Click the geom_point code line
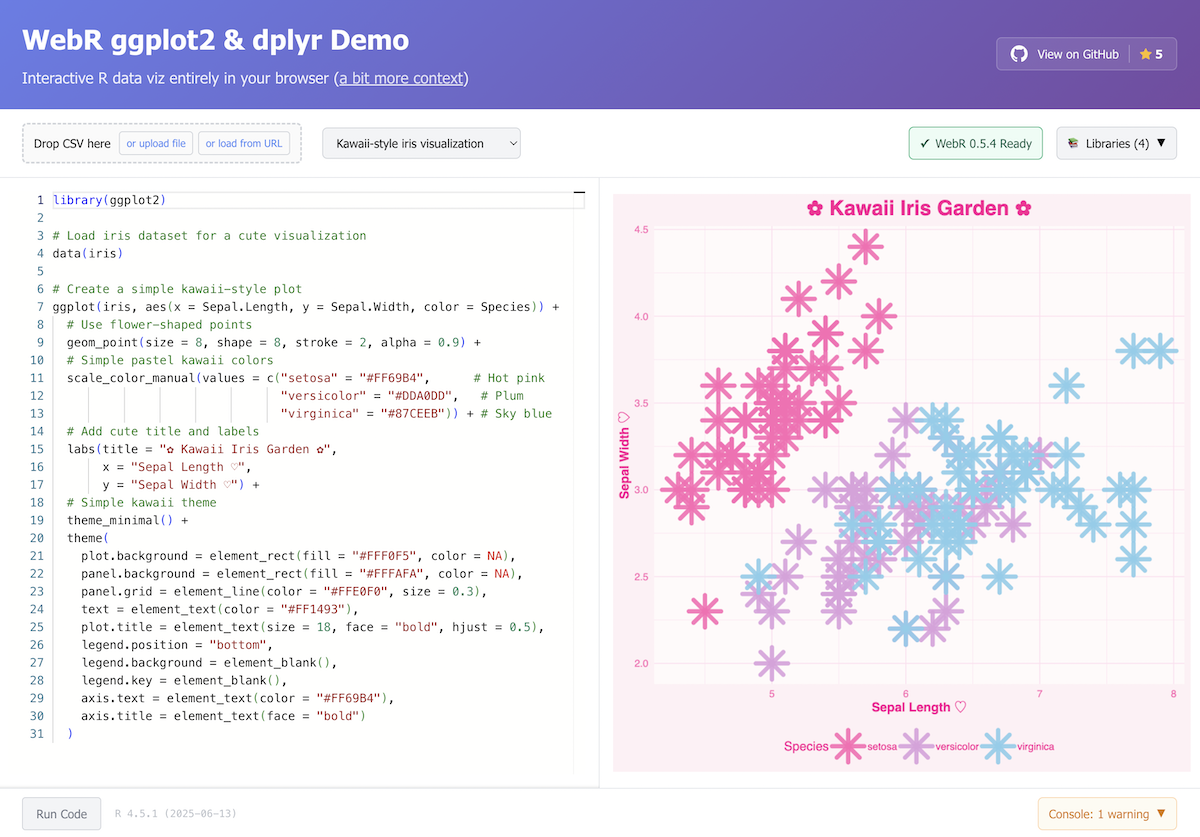Screen dimensions: 1200x837 (x=274, y=342)
